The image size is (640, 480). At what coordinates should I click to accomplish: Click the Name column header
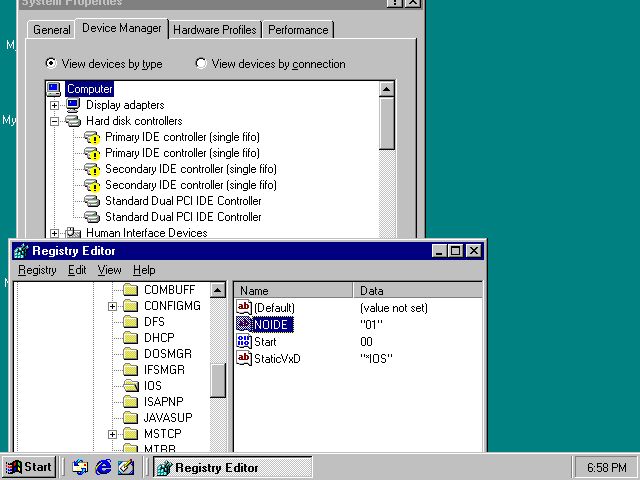[x=293, y=291]
